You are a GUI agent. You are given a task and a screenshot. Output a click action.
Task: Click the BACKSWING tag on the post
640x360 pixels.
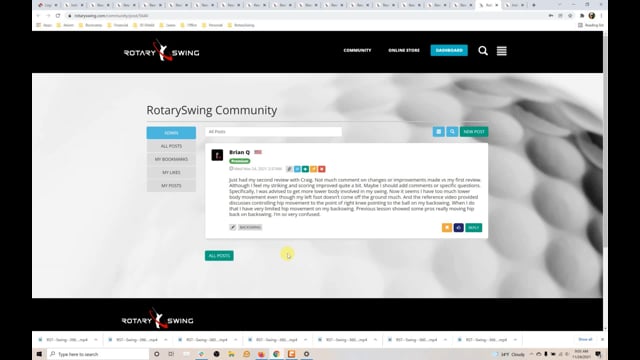[x=250, y=227]
